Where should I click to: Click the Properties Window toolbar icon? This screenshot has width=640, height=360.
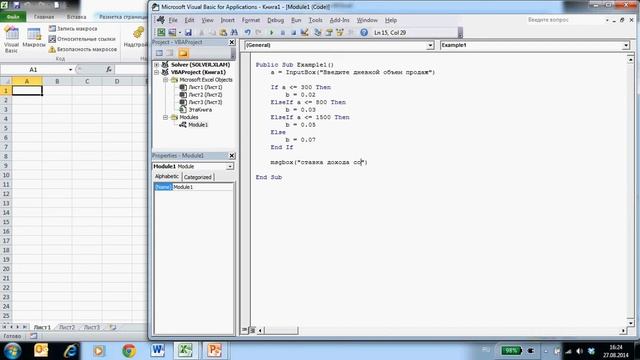point(329,32)
